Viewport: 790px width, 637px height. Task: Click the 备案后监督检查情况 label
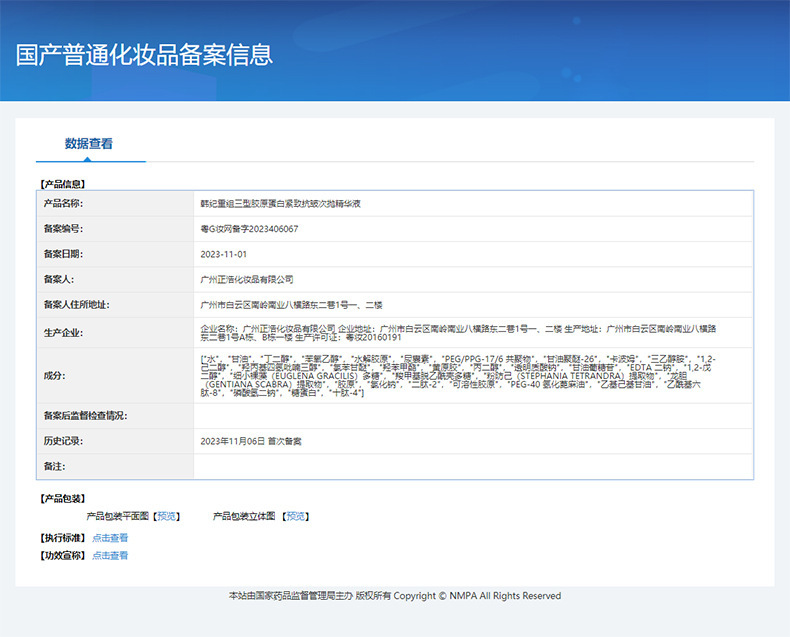pos(86,416)
